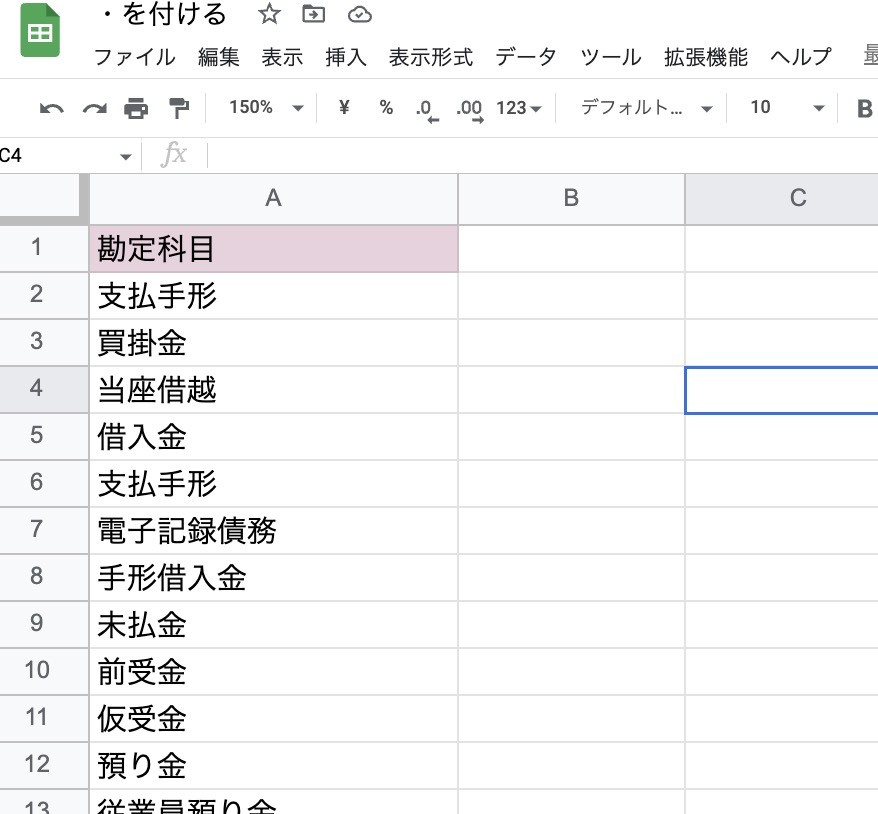The image size is (878, 814).
Task: Open the 拡張機能 menu
Action: [705, 57]
